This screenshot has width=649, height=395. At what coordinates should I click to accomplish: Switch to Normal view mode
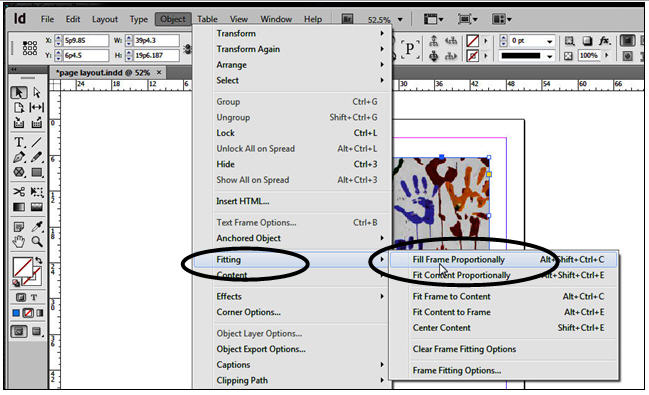coord(19,331)
